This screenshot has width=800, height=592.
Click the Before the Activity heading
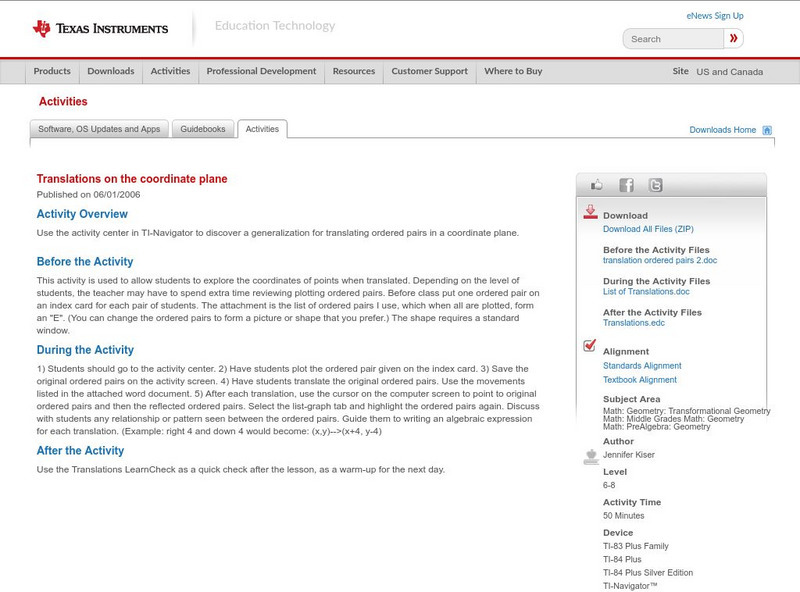(x=85, y=262)
